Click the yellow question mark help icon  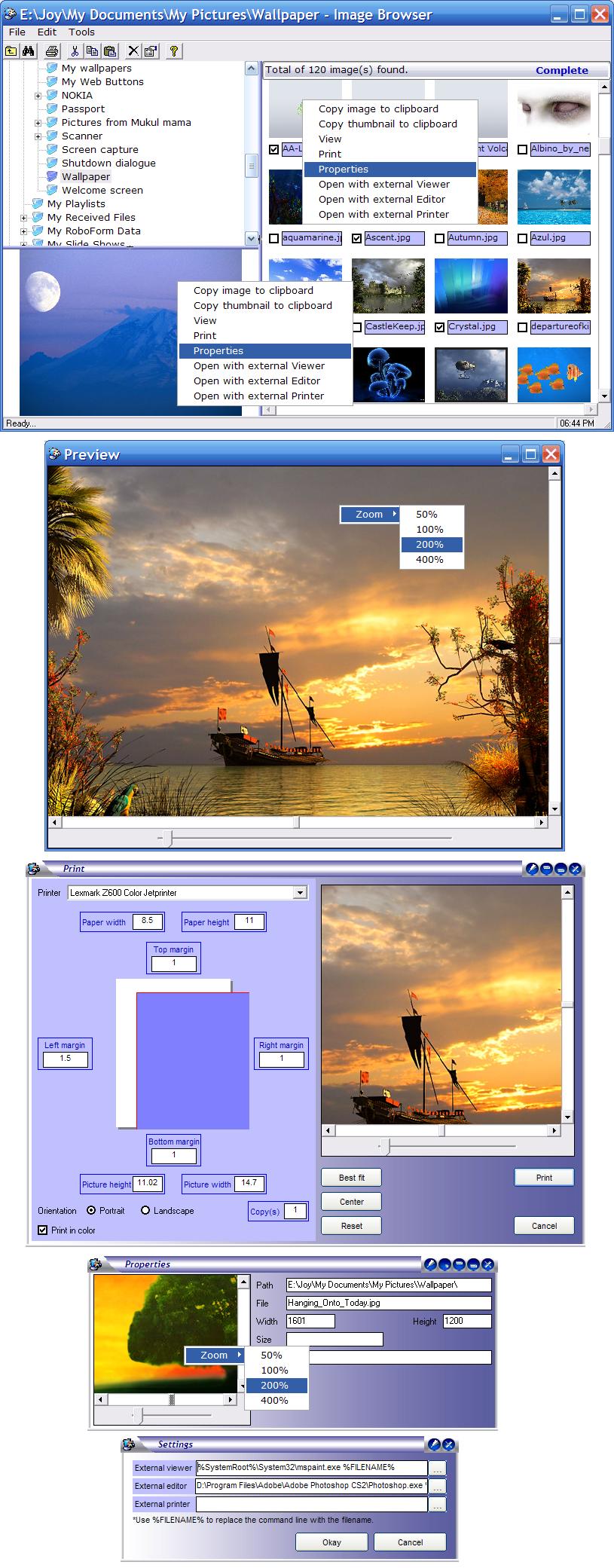[x=174, y=51]
